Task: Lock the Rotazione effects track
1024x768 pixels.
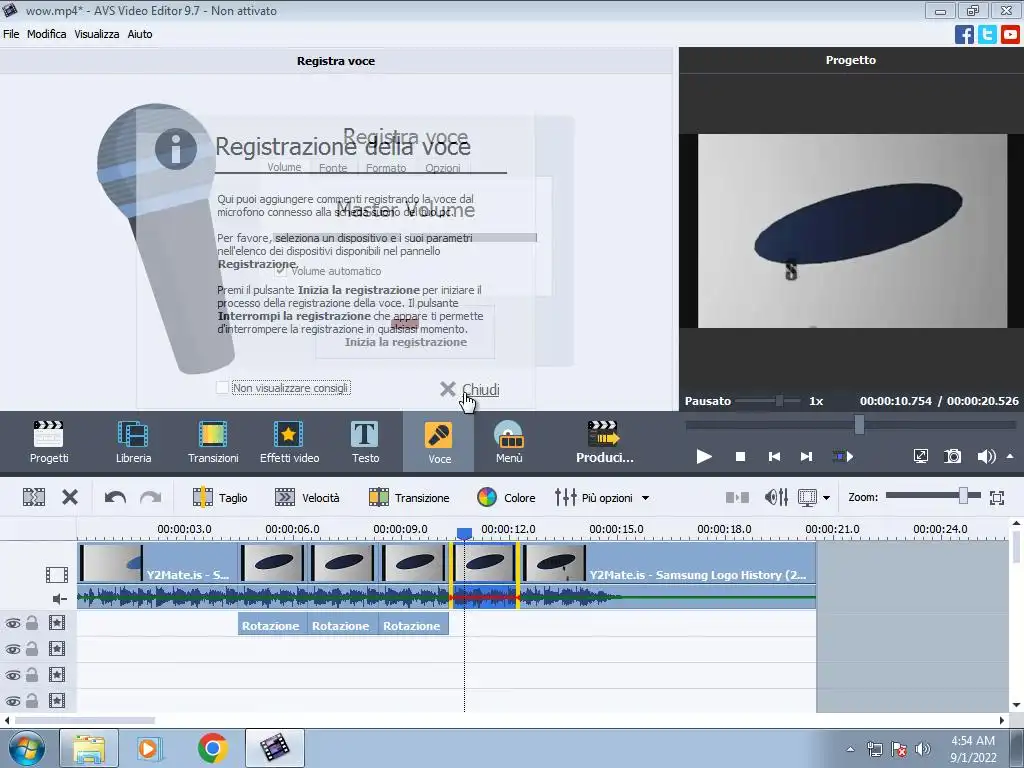Action: pyautogui.click(x=31, y=623)
